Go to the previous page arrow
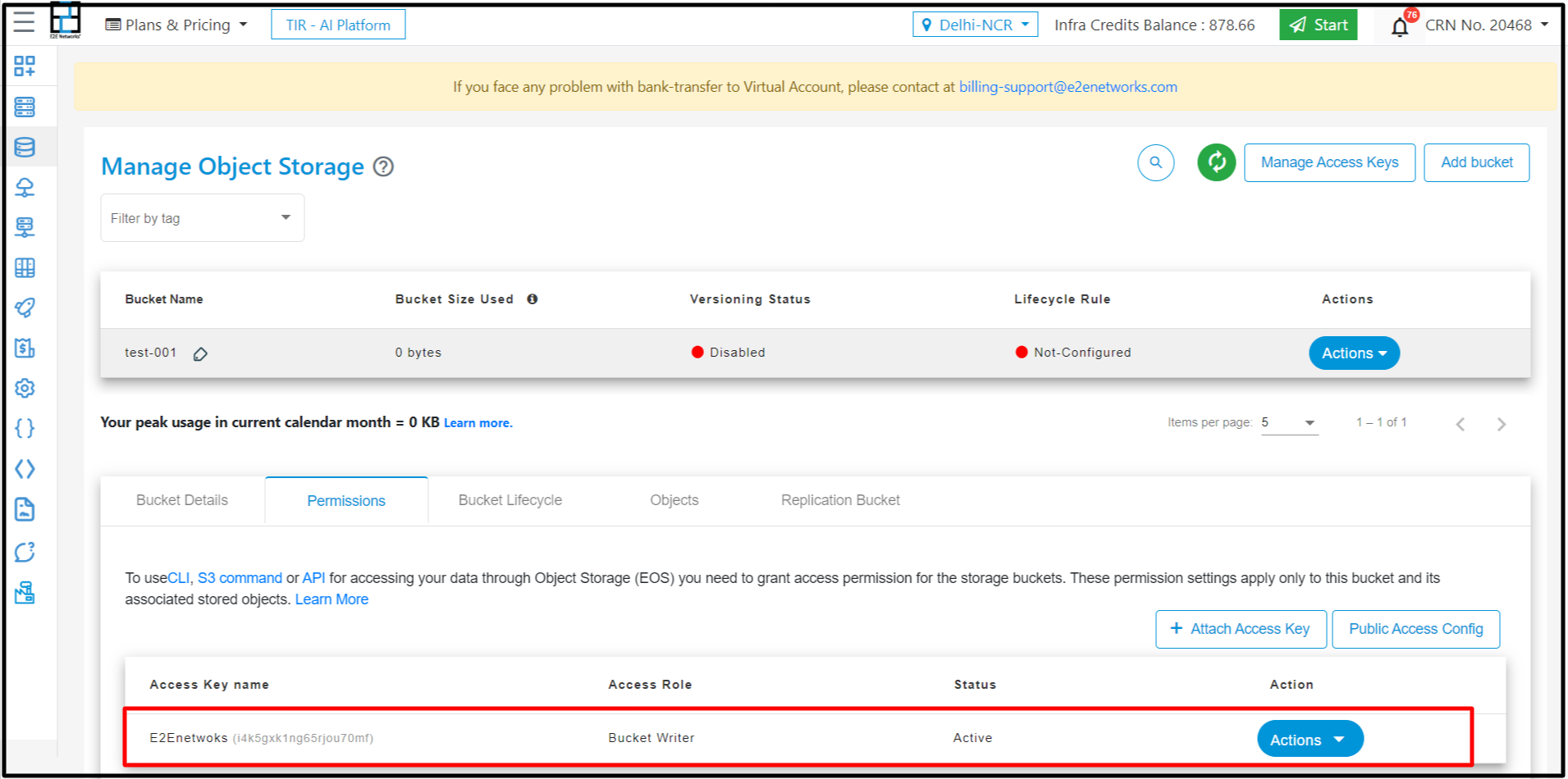 pyautogui.click(x=1461, y=424)
